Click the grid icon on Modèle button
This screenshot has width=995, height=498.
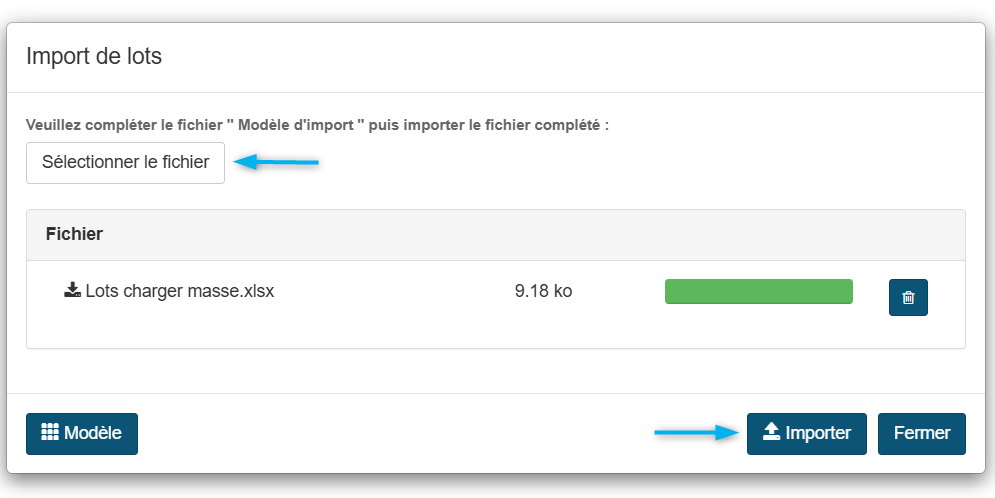[x=50, y=432]
